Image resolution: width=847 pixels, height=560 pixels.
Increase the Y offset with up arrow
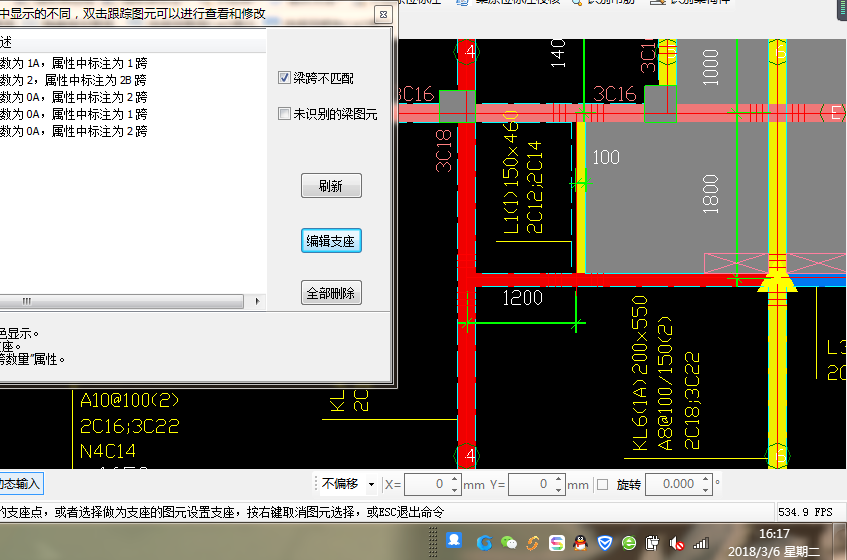[x=559, y=479]
